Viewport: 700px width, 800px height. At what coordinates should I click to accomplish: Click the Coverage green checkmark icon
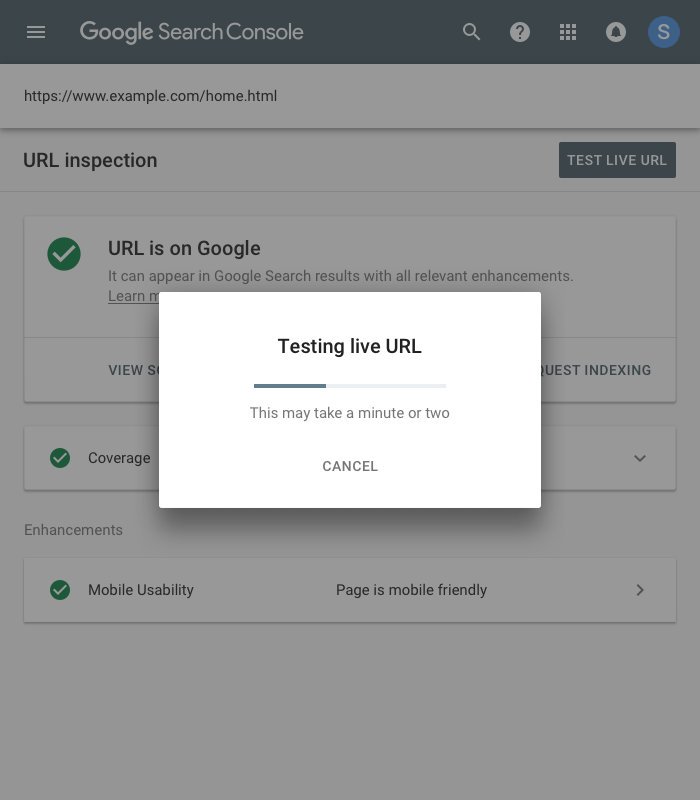[x=60, y=458]
